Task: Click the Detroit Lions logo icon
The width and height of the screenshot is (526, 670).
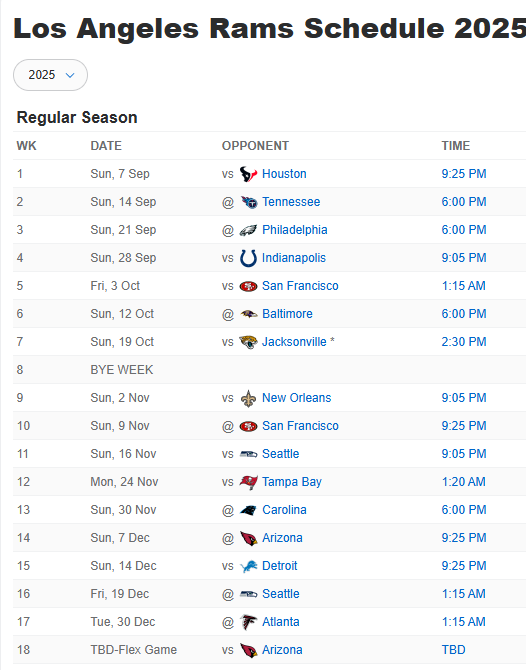Action: pyautogui.click(x=248, y=566)
